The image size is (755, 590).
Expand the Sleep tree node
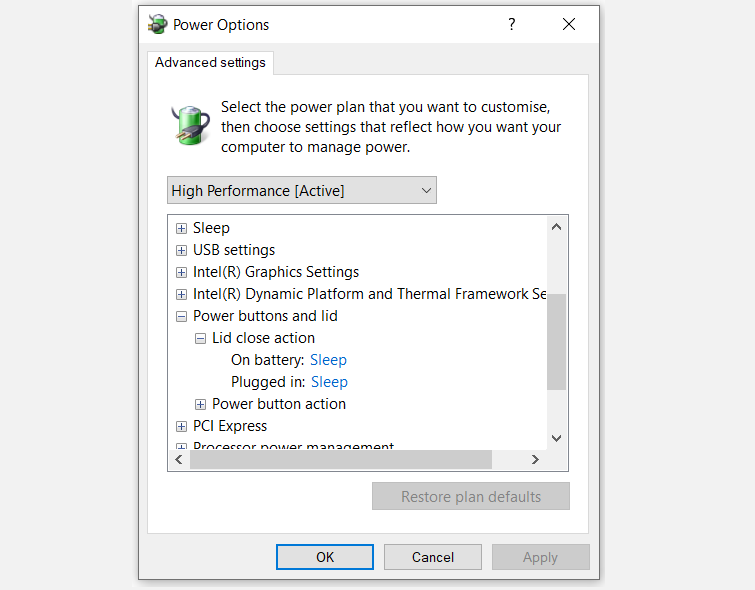tap(181, 228)
